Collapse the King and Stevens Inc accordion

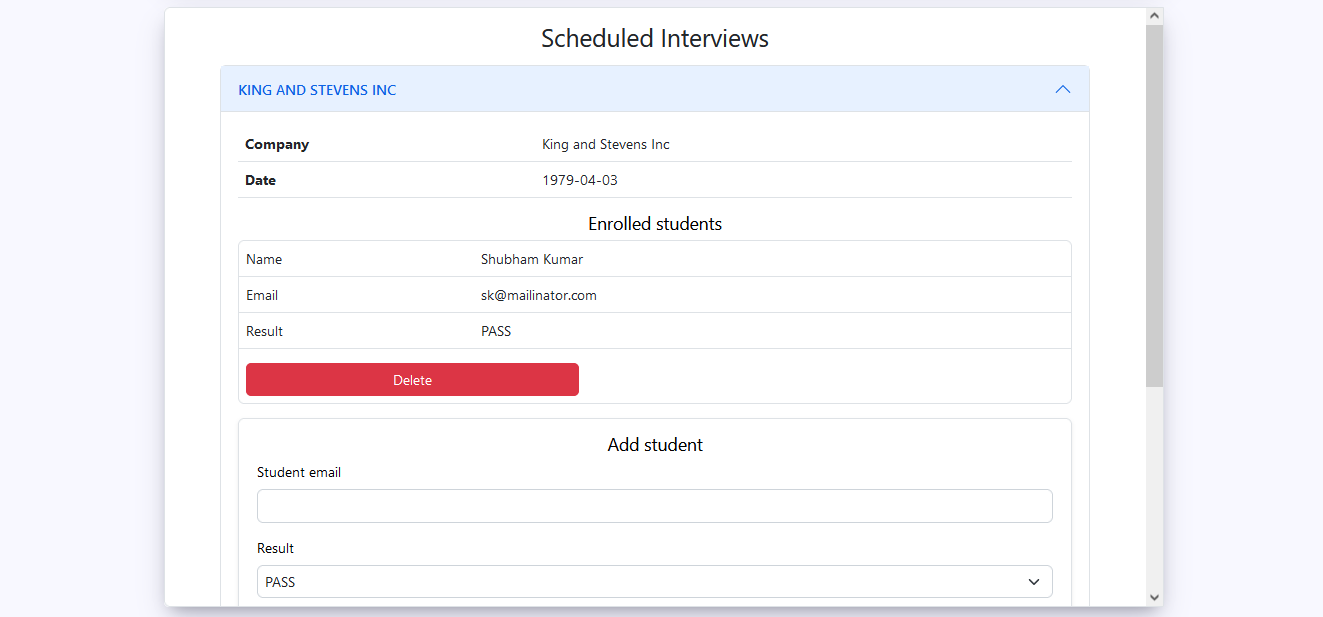tap(655, 89)
